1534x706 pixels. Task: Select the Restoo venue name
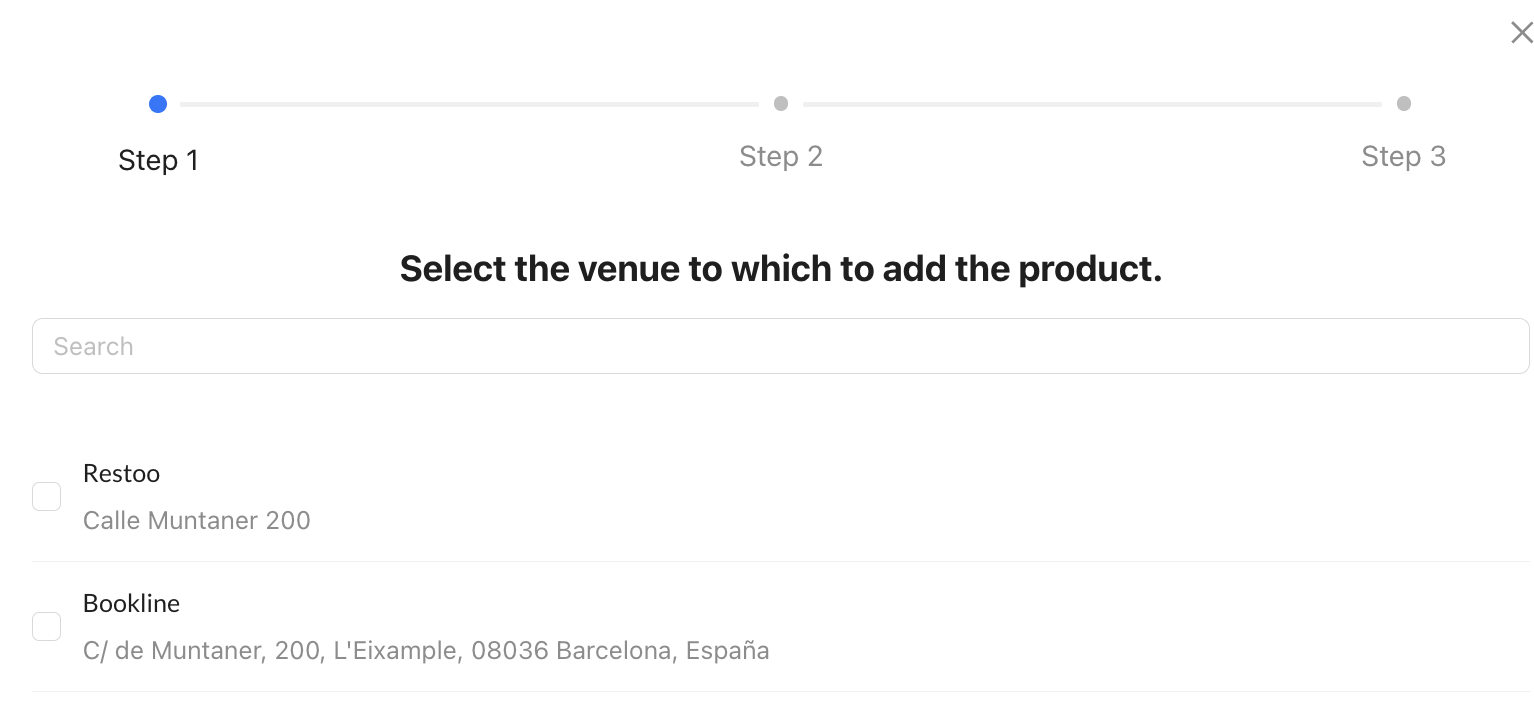pos(121,473)
